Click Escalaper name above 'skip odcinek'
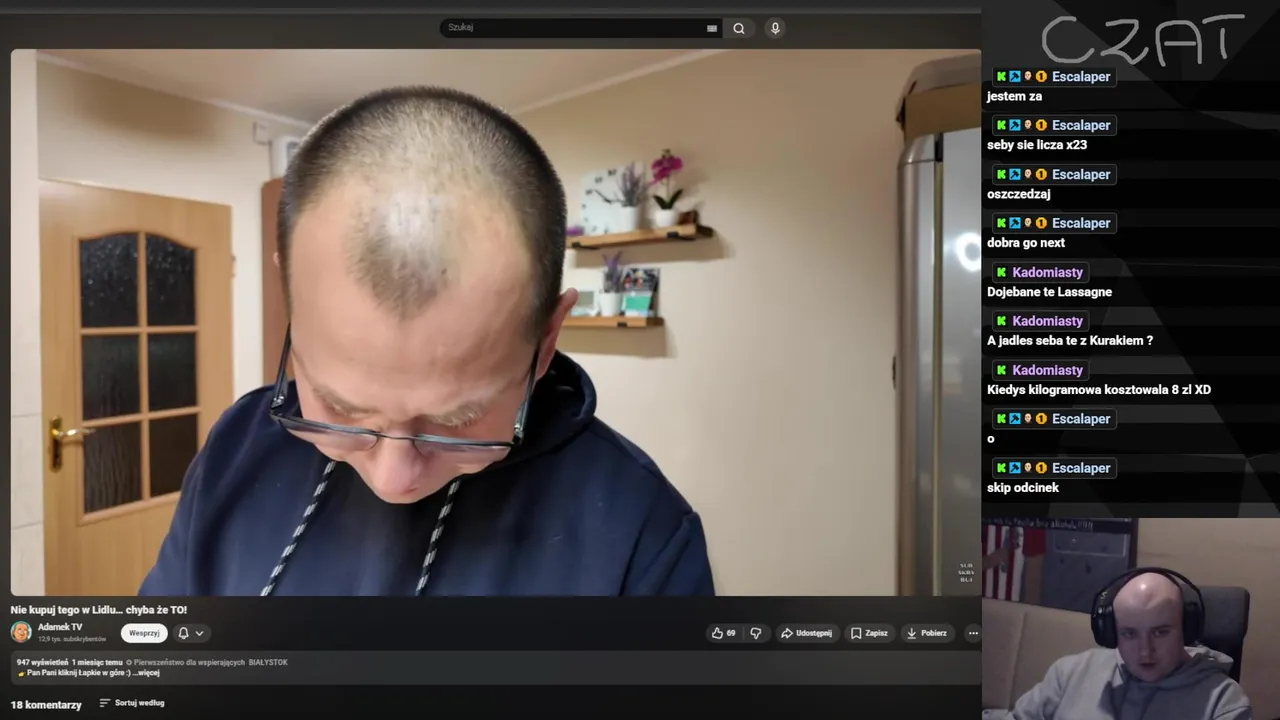 pyautogui.click(x=1081, y=468)
